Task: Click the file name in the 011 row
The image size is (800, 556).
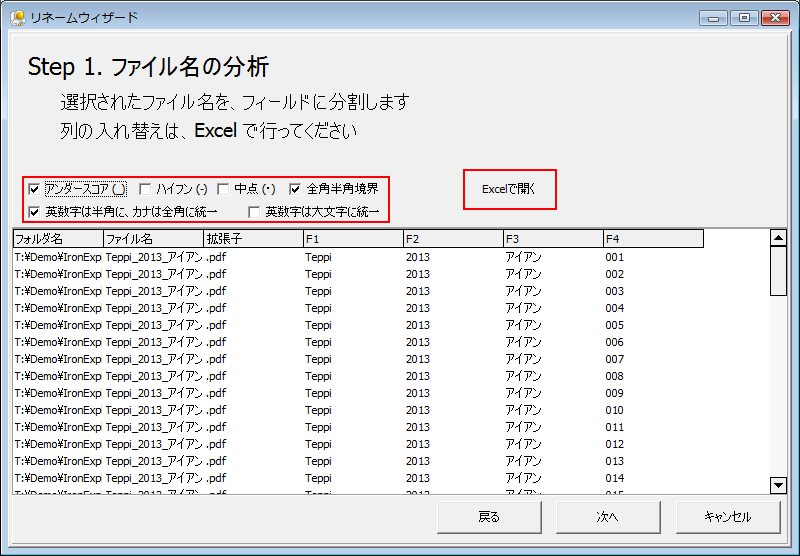Action: coord(154,427)
